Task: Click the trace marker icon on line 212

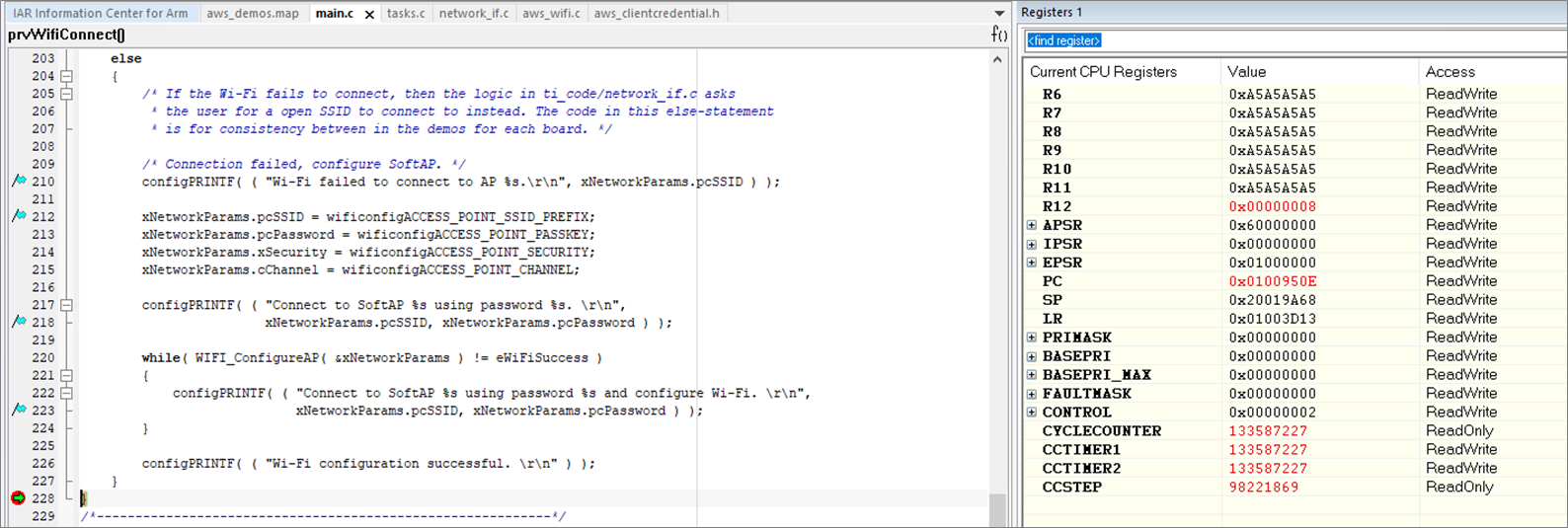Action: [19, 216]
